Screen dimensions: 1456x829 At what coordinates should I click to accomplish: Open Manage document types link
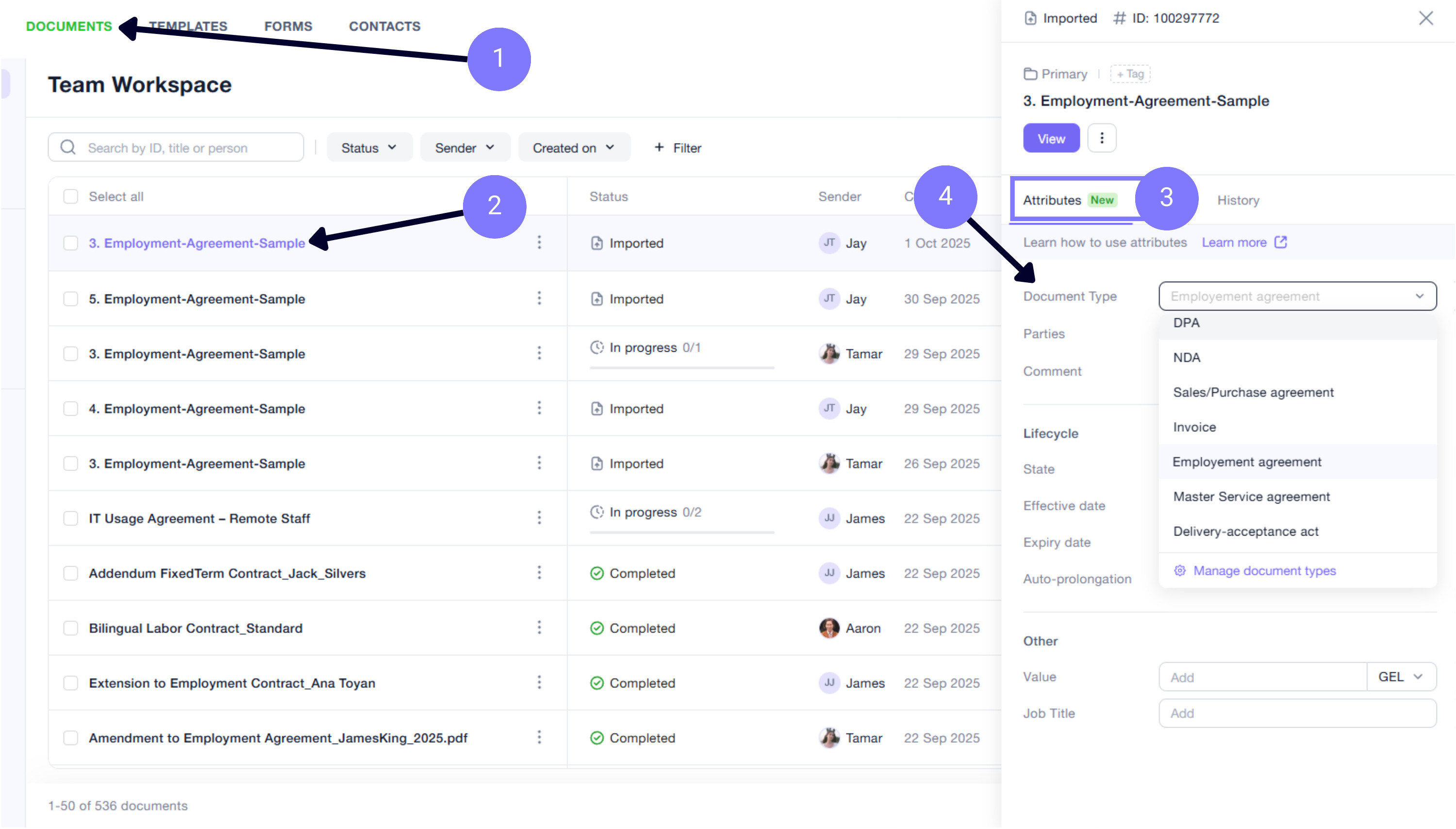[1255, 570]
